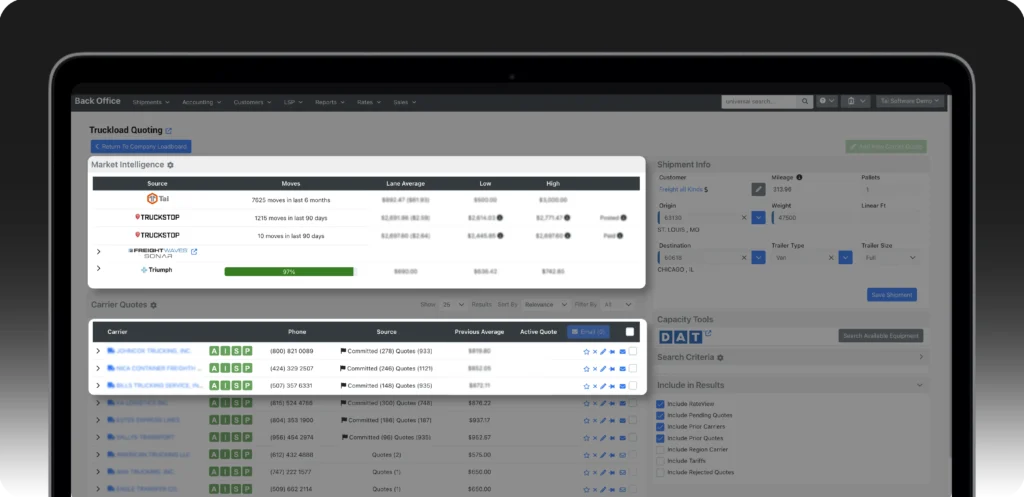
Task: Open Market Intelligence gear settings
Action: tap(170, 164)
